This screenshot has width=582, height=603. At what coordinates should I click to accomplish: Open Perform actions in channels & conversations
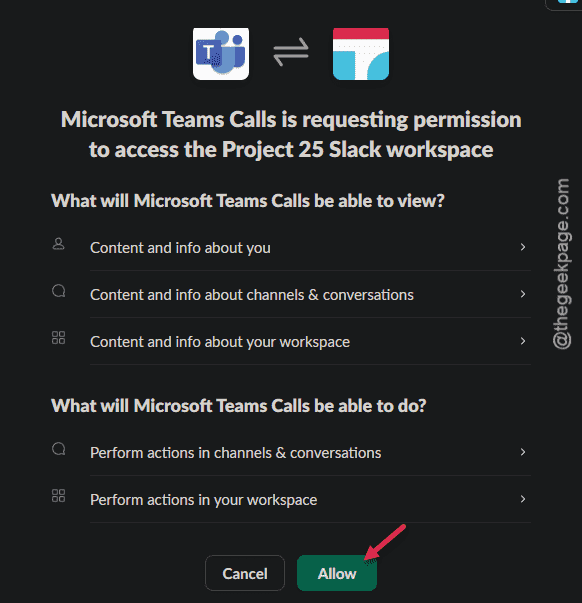click(291, 452)
